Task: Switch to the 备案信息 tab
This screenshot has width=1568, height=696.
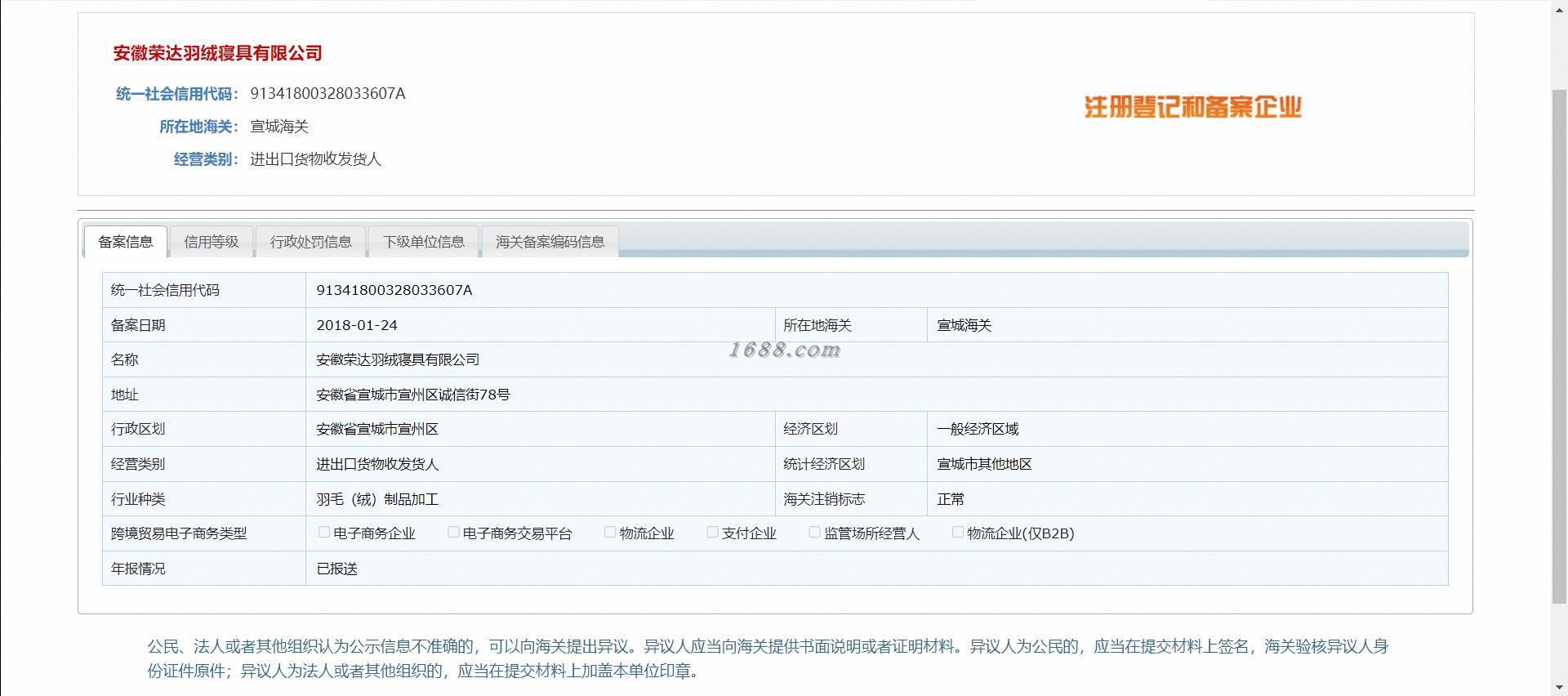Action: coord(126,242)
